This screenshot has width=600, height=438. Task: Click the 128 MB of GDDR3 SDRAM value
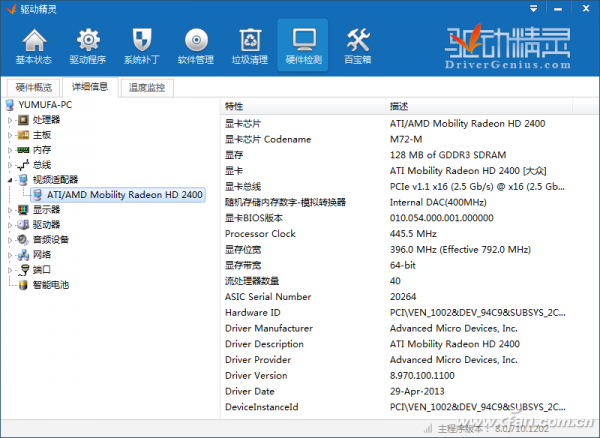click(x=448, y=155)
